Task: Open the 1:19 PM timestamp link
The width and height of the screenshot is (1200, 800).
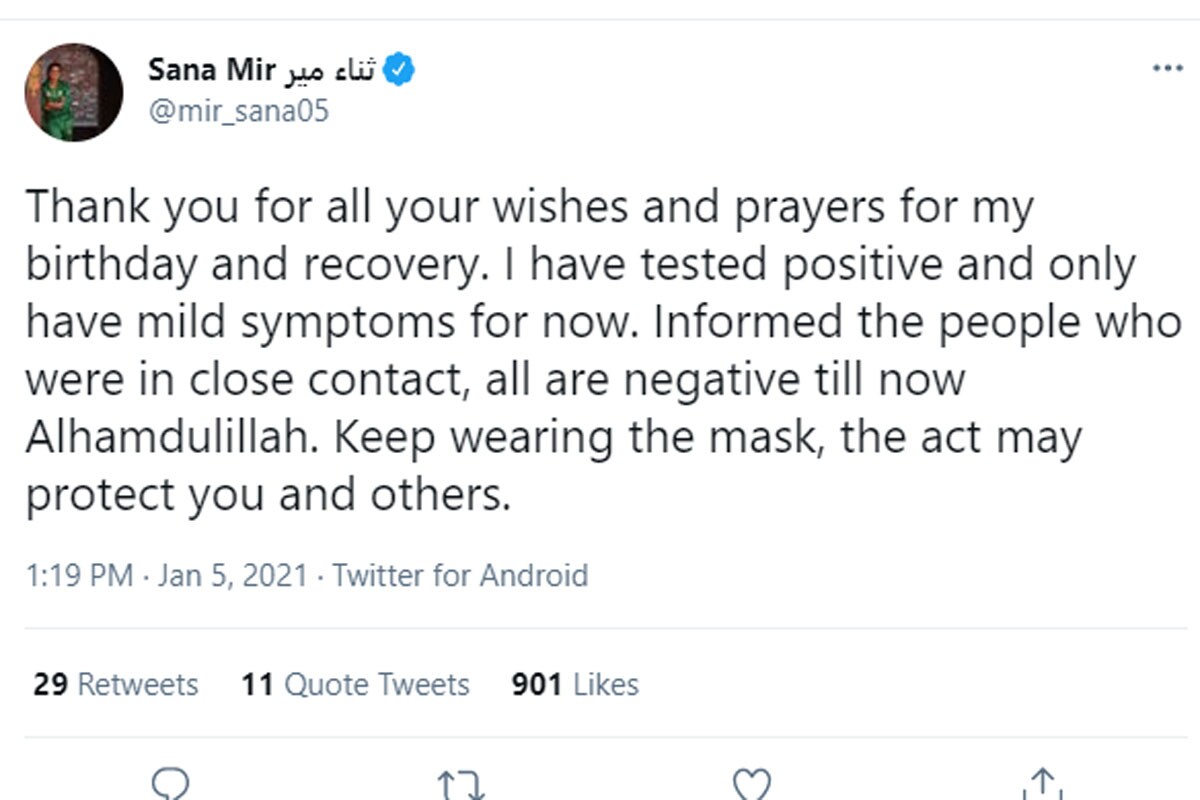Action: [x=78, y=576]
